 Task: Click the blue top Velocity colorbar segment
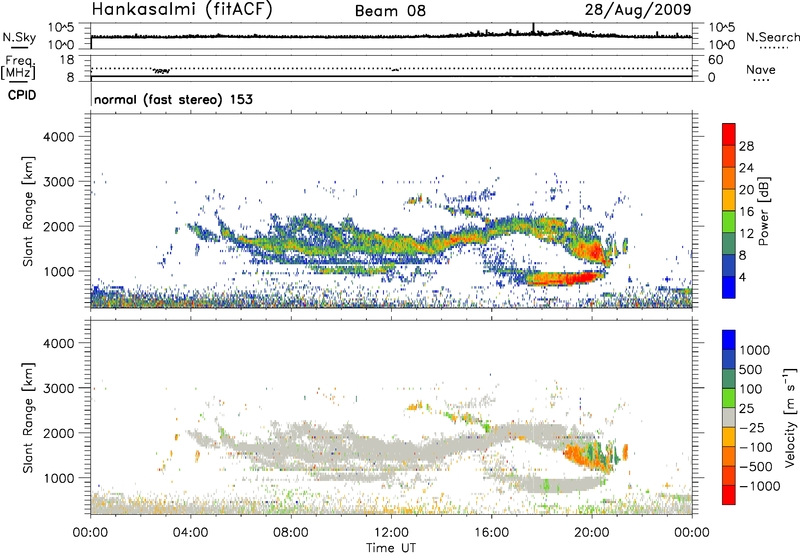tap(729, 340)
